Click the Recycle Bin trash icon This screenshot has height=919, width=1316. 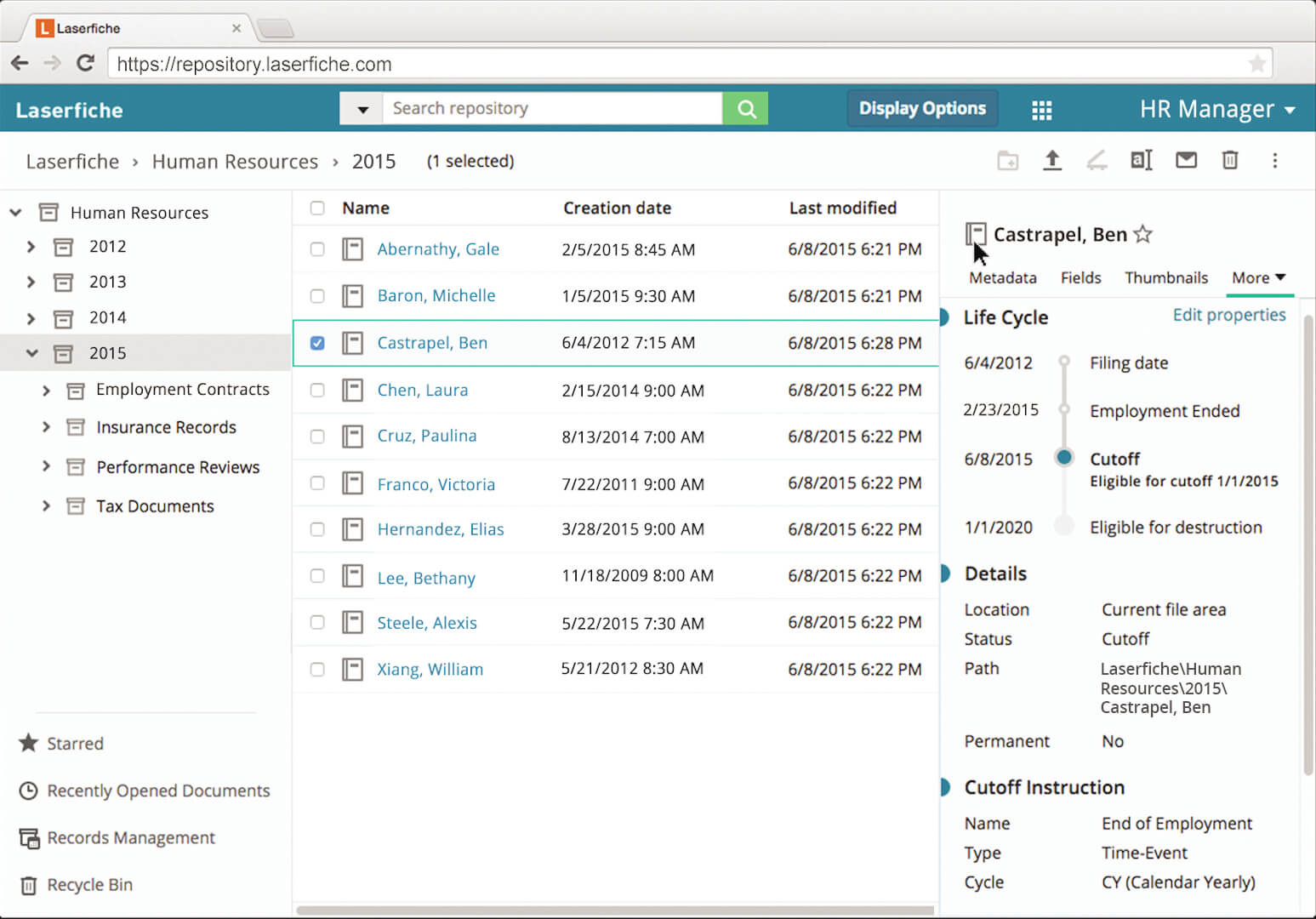[28, 885]
